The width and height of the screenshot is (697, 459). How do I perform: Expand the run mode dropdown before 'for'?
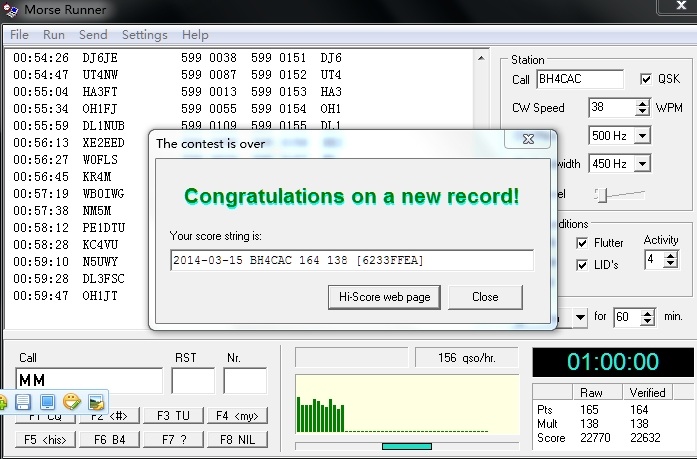[580, 317]
